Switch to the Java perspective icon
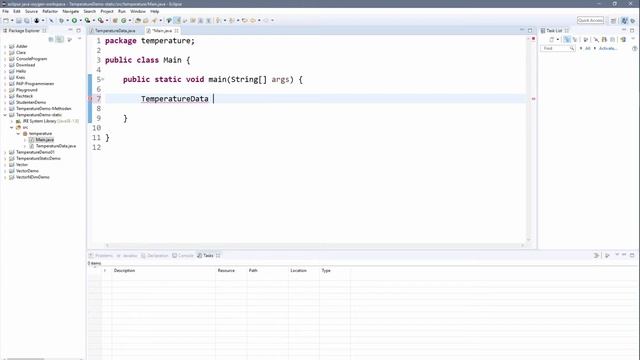 tap(624, 20)
